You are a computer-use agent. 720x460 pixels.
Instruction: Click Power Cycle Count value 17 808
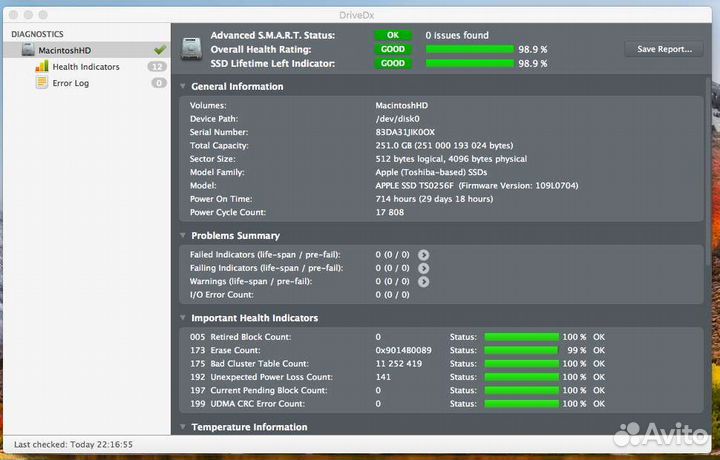(389, 212)
